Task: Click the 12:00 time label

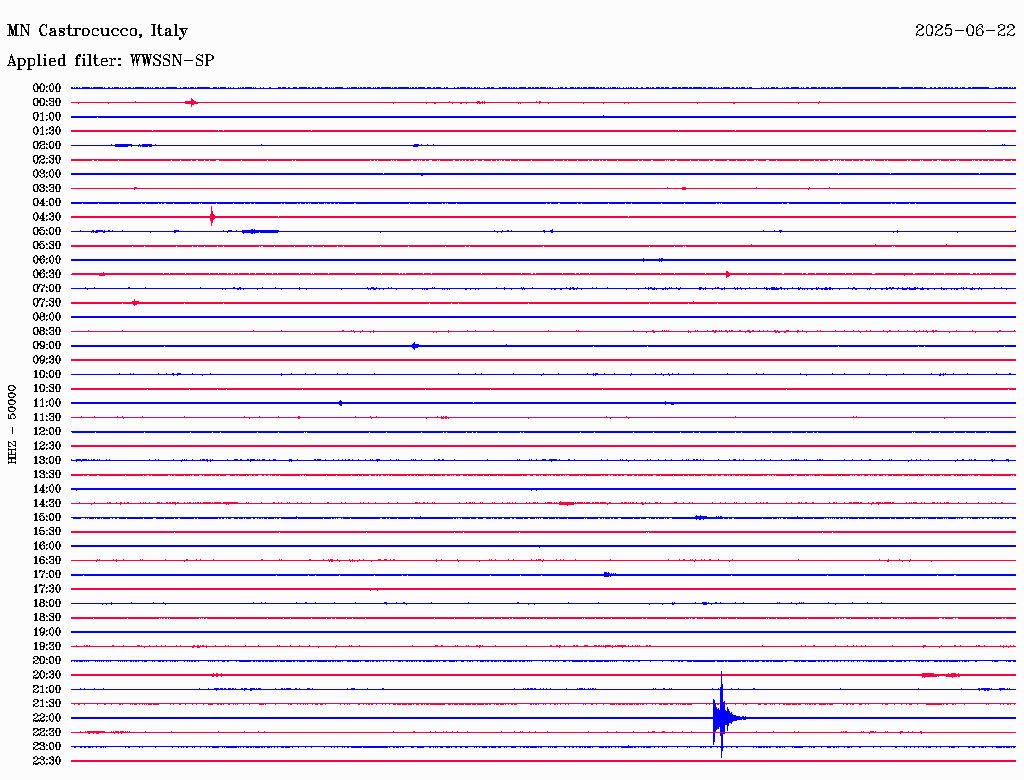Action: pyautogui.click(x=47, y=432)
